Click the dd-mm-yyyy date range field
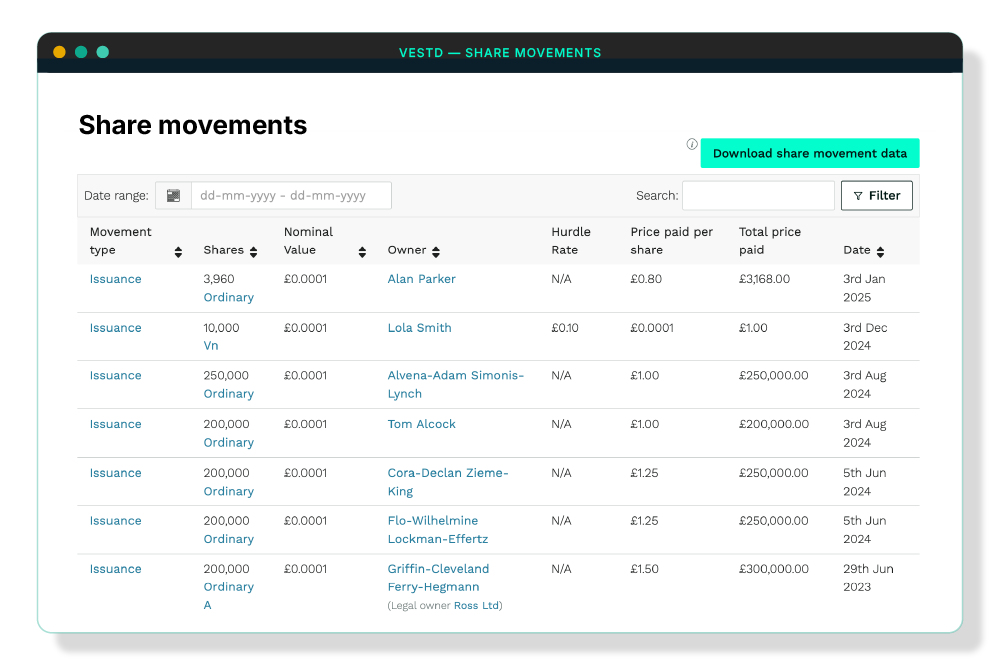The image size is (1000, 666). (291, 196)
